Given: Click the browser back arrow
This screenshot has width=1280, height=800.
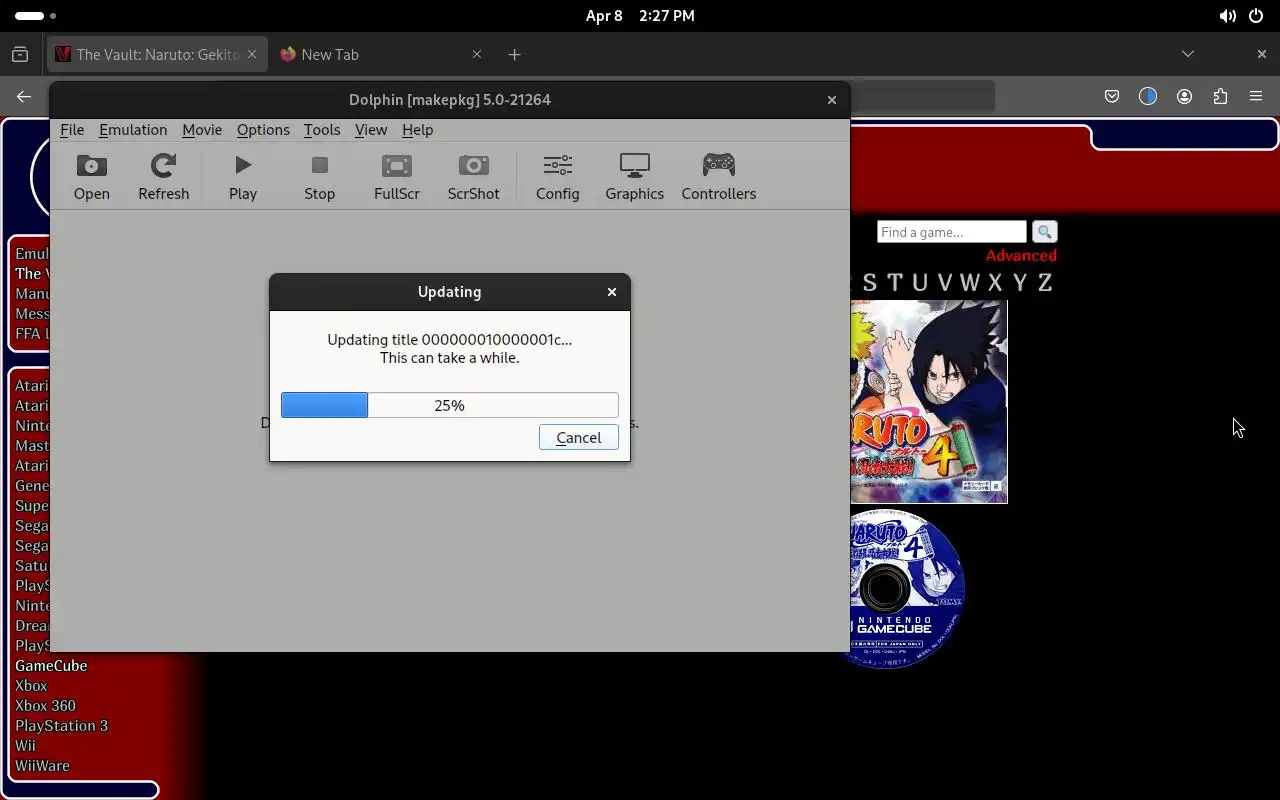Looking at the screenshot, I should [x=24, y=96].
